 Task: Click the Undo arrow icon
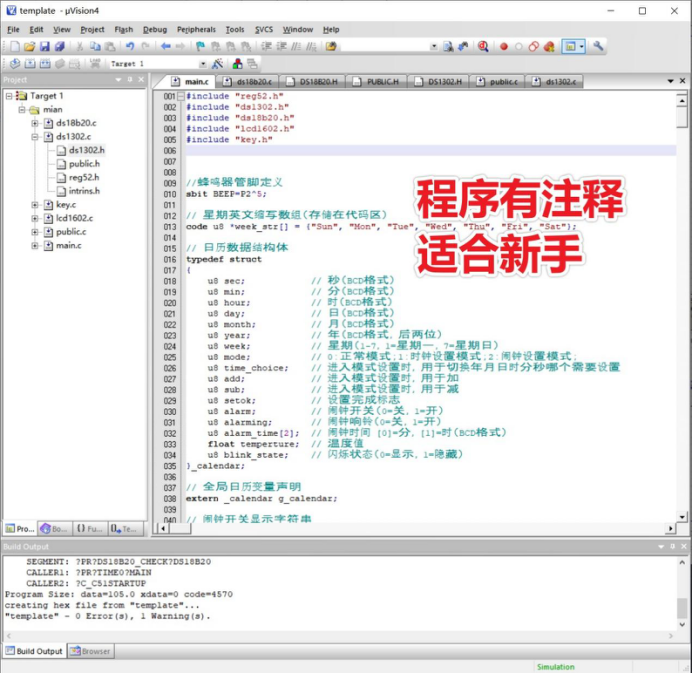[x=130, y=46]
